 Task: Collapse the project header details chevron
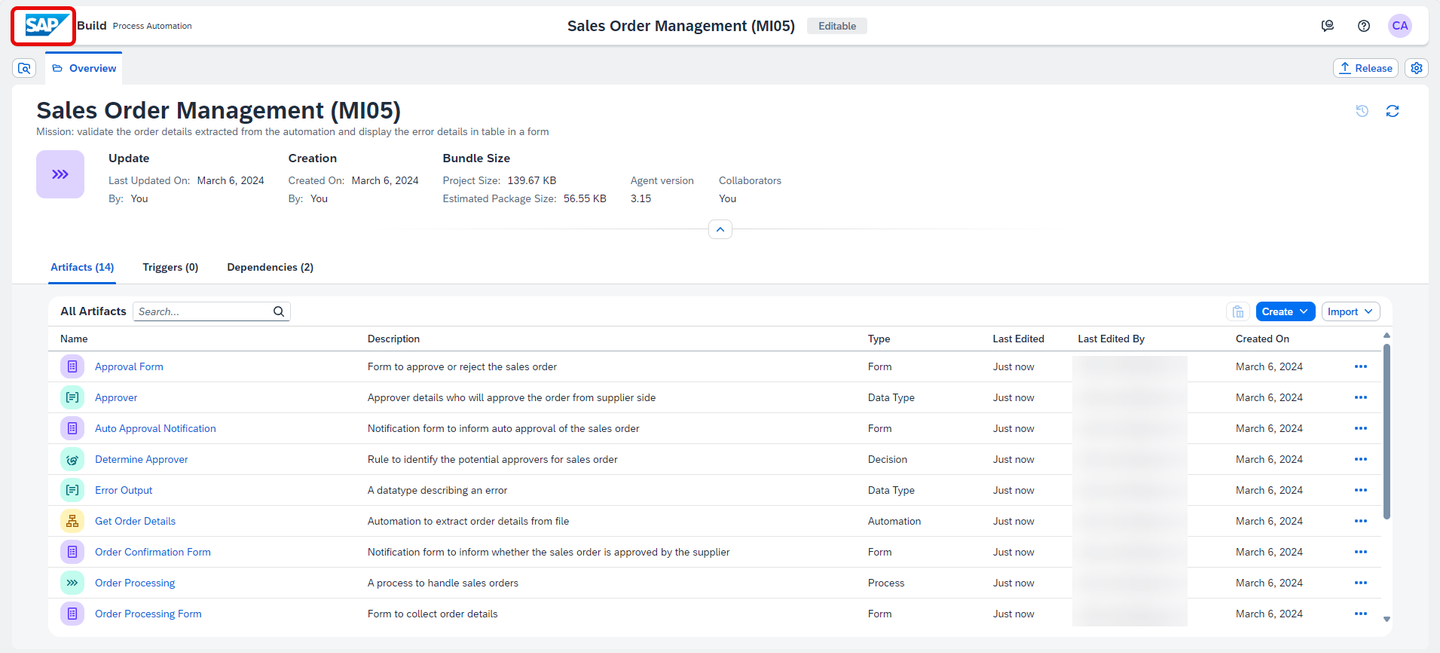click(x=720, y=229)
